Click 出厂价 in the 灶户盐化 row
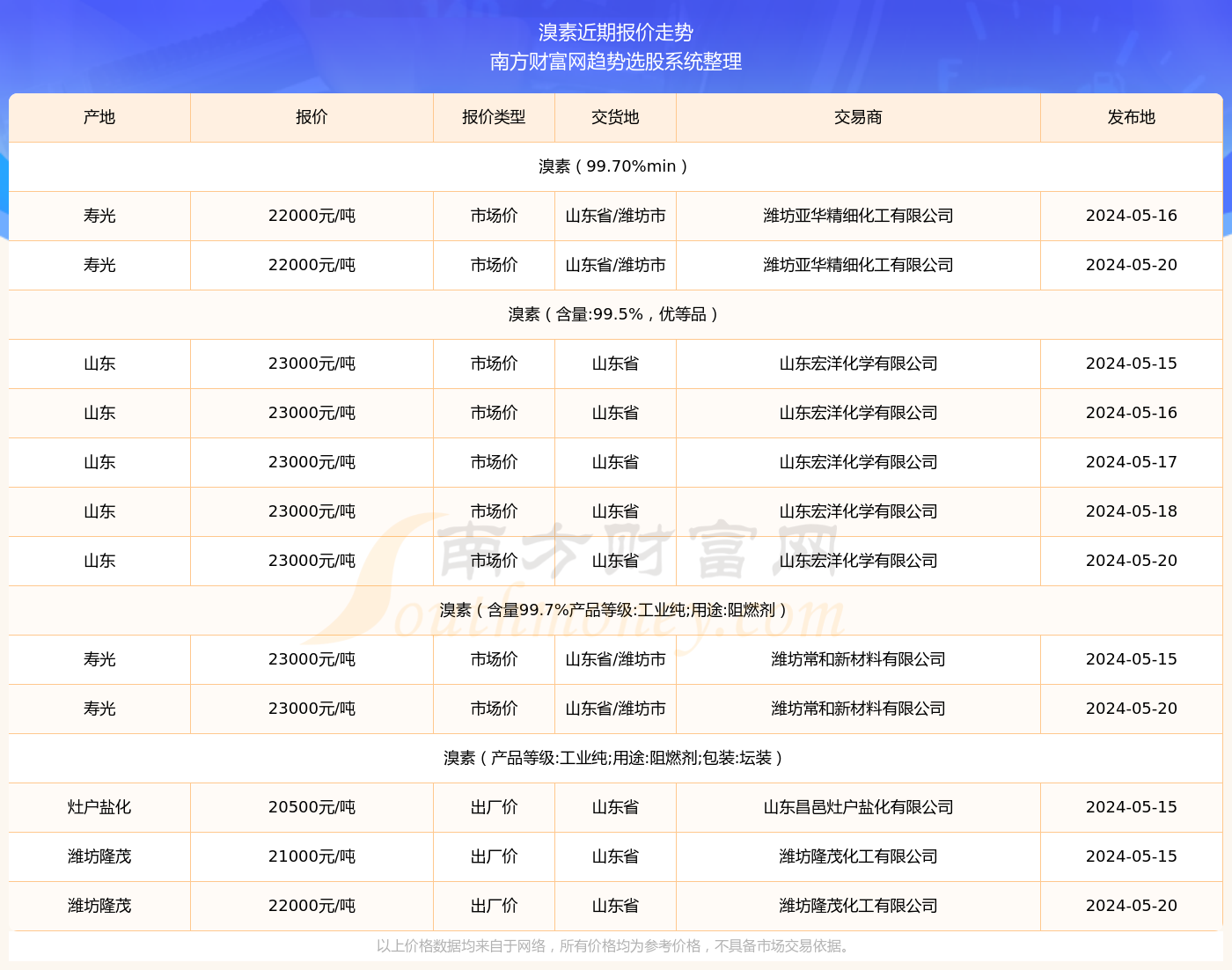Image resolution: width=1232 pixels, height=970 pixels. pos(494,807)
